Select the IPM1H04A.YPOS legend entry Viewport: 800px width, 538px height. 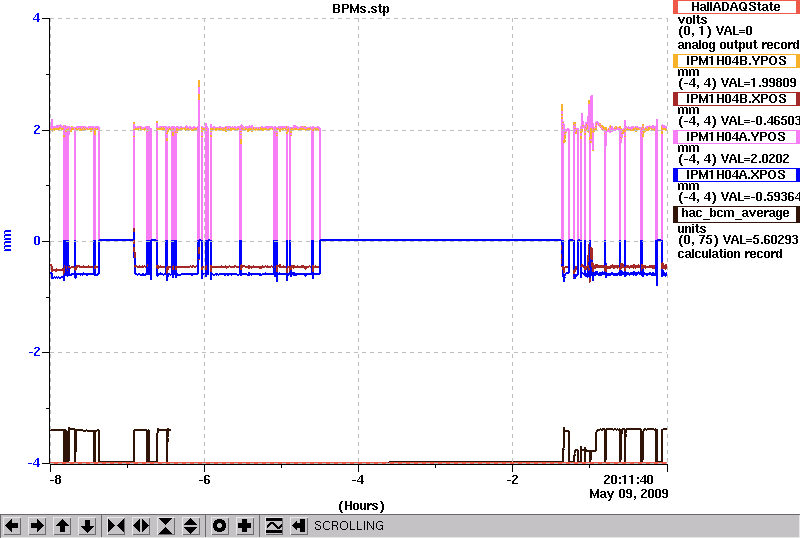736,137
